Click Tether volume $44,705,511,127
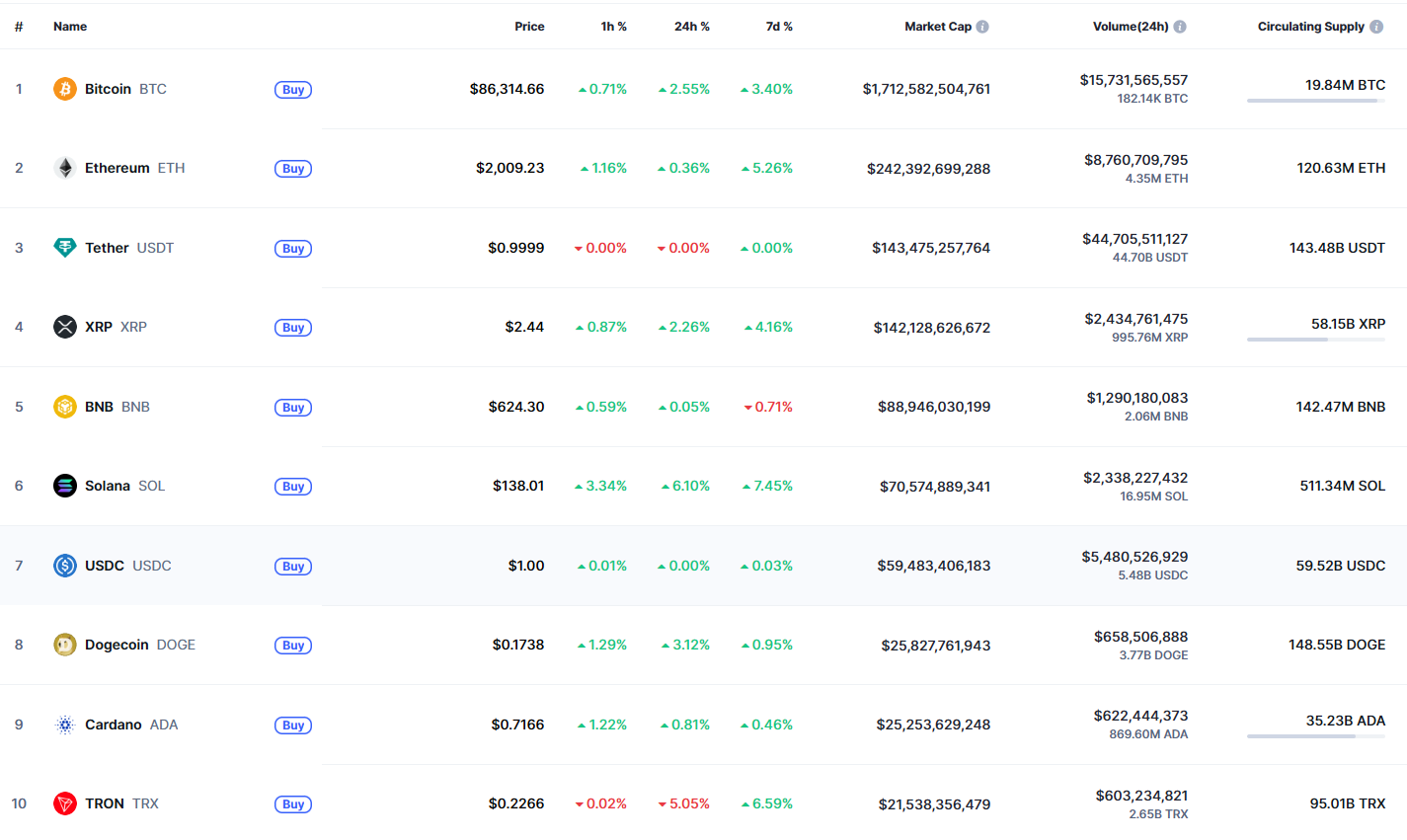 pos(1135,239)
